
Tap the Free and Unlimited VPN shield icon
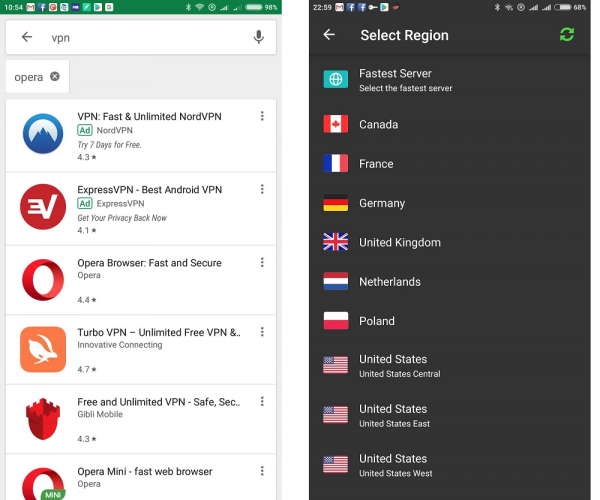(42, 419)
